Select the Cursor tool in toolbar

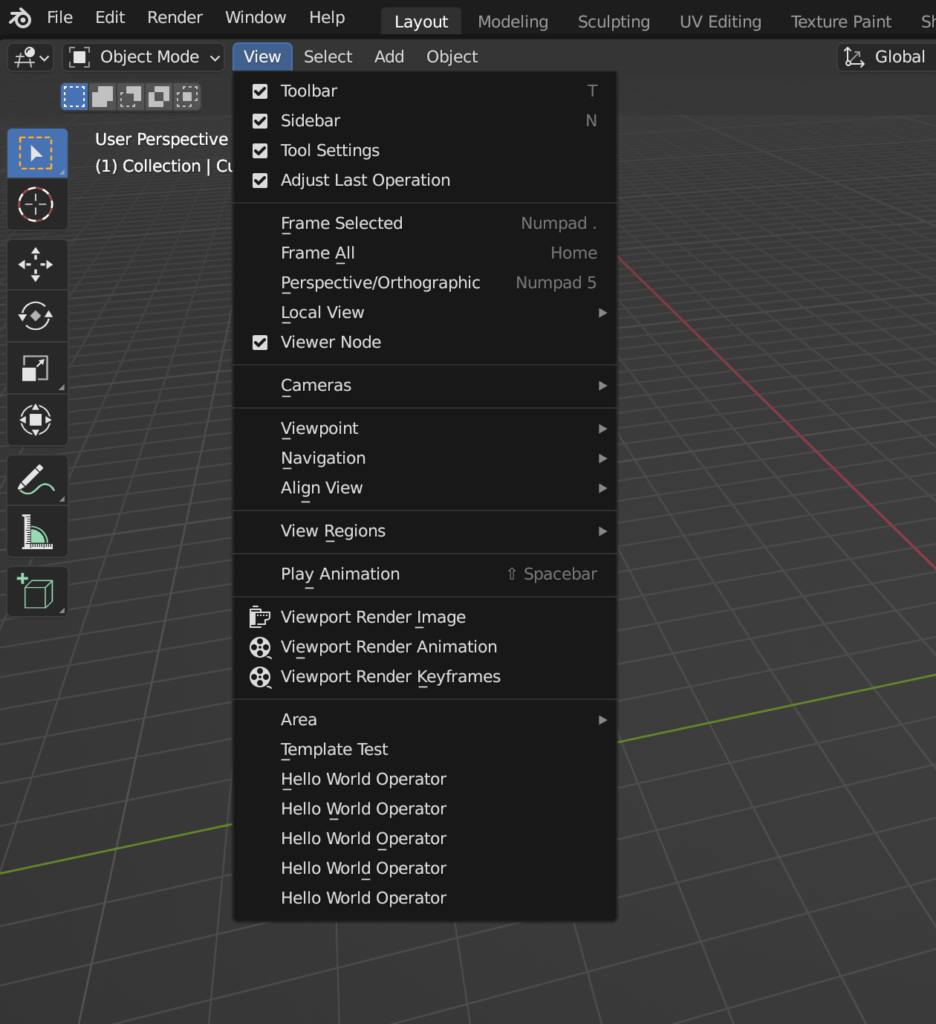click(x=36, y=204)
